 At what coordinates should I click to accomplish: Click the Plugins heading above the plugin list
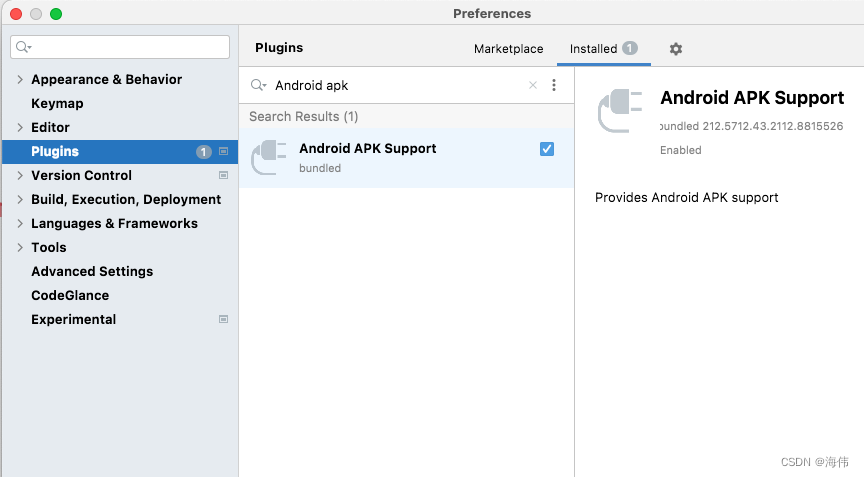tap(279, 48)
